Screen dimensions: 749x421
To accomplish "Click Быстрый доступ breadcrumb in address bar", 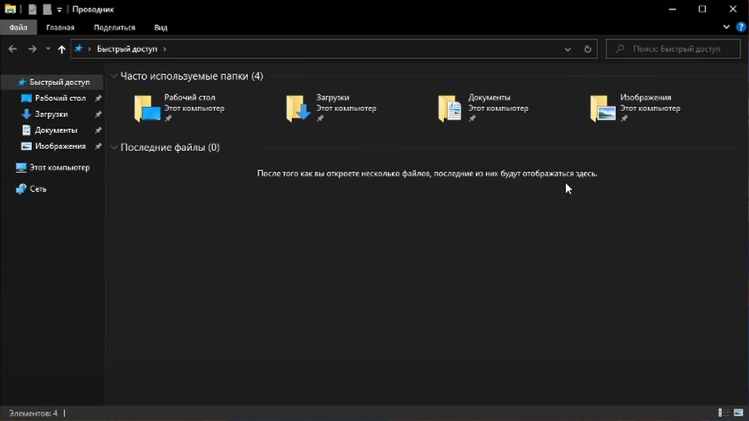I will (x=127, y=49).
